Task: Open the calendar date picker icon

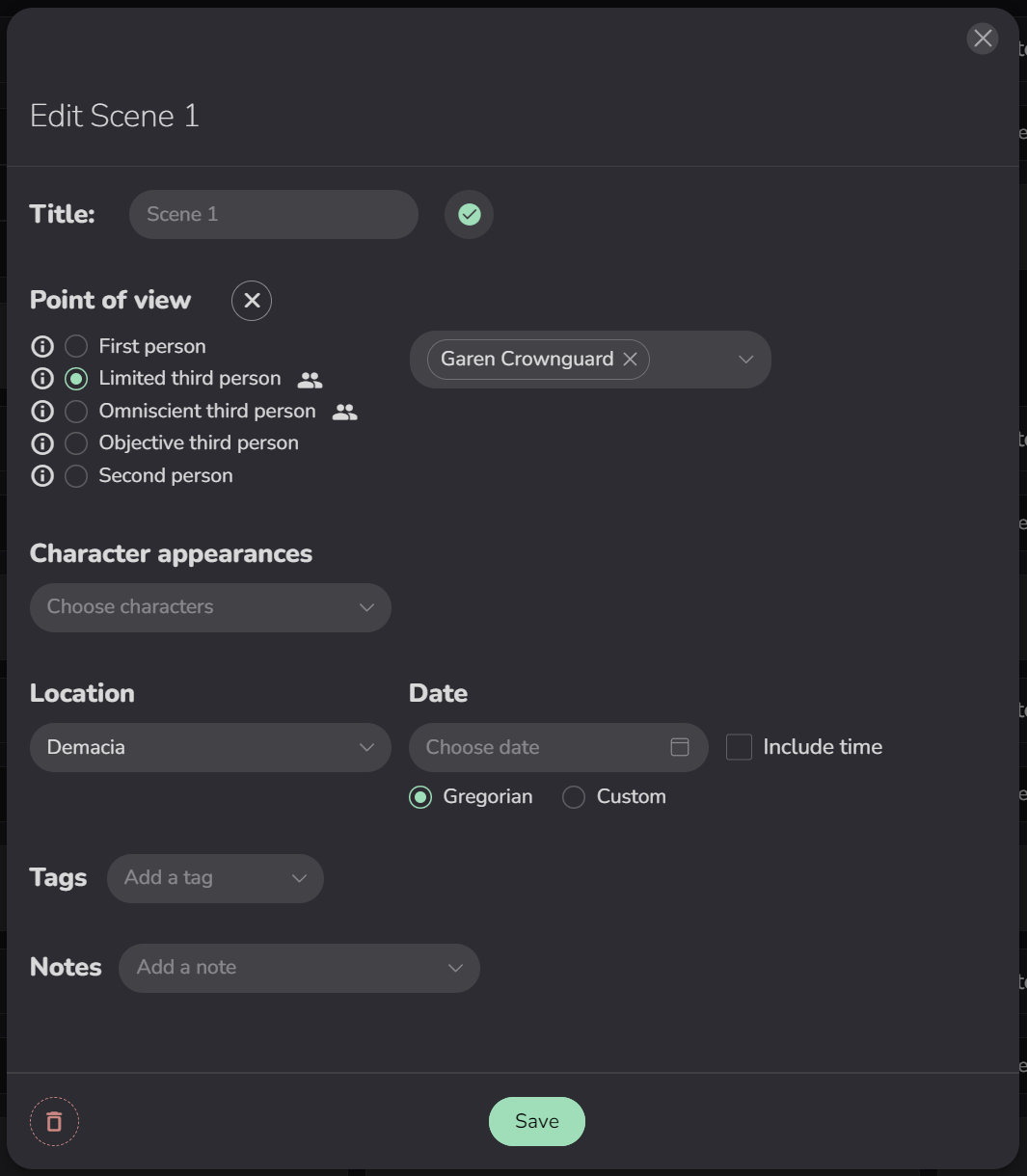Action: point(680,747)
